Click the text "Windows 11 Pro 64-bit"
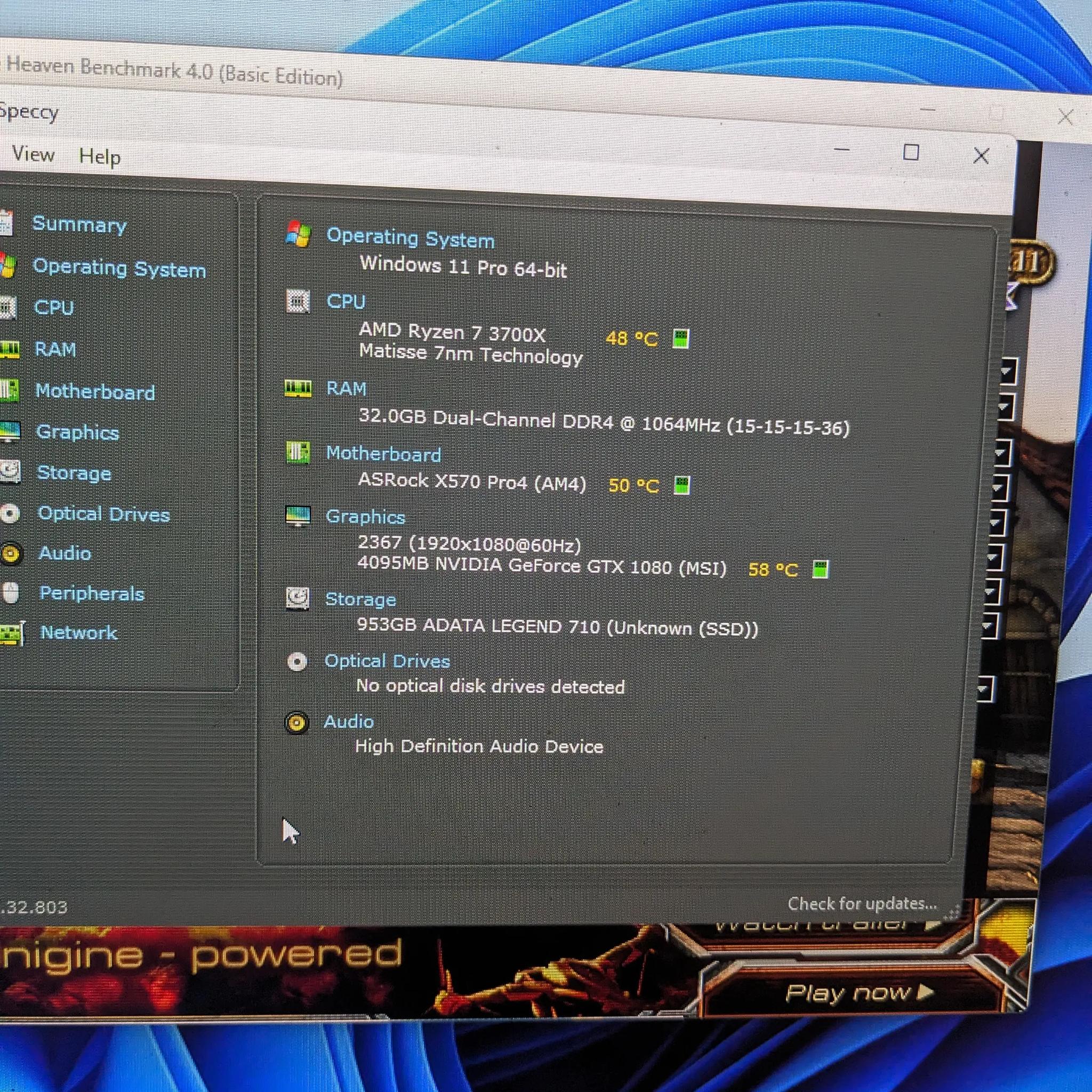 (x=463, y=266)
